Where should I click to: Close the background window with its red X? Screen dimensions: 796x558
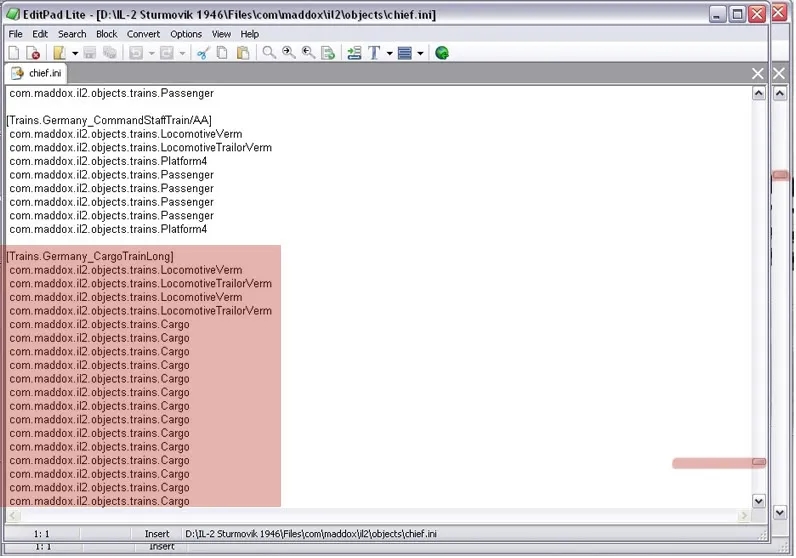pyautogui.click(x=779, y=12)
